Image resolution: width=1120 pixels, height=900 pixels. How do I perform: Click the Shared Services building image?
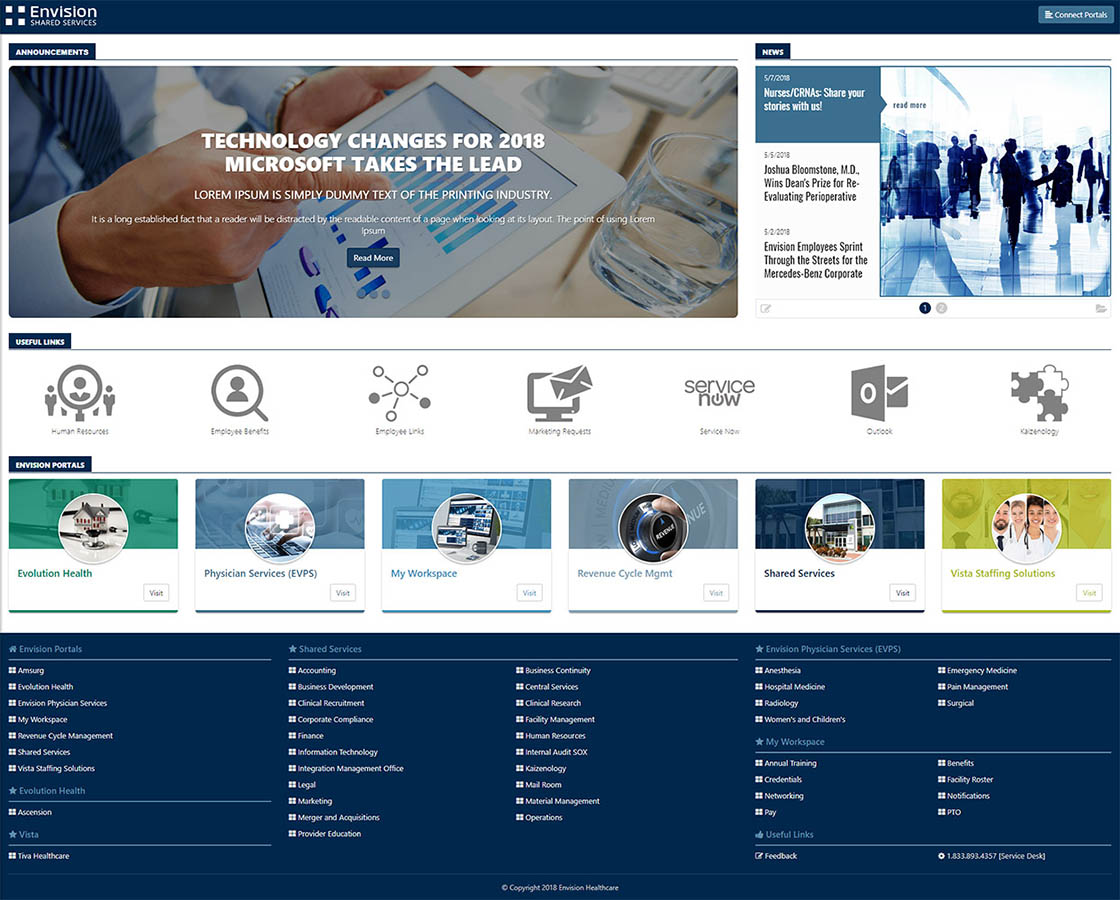tap(839, 529)
